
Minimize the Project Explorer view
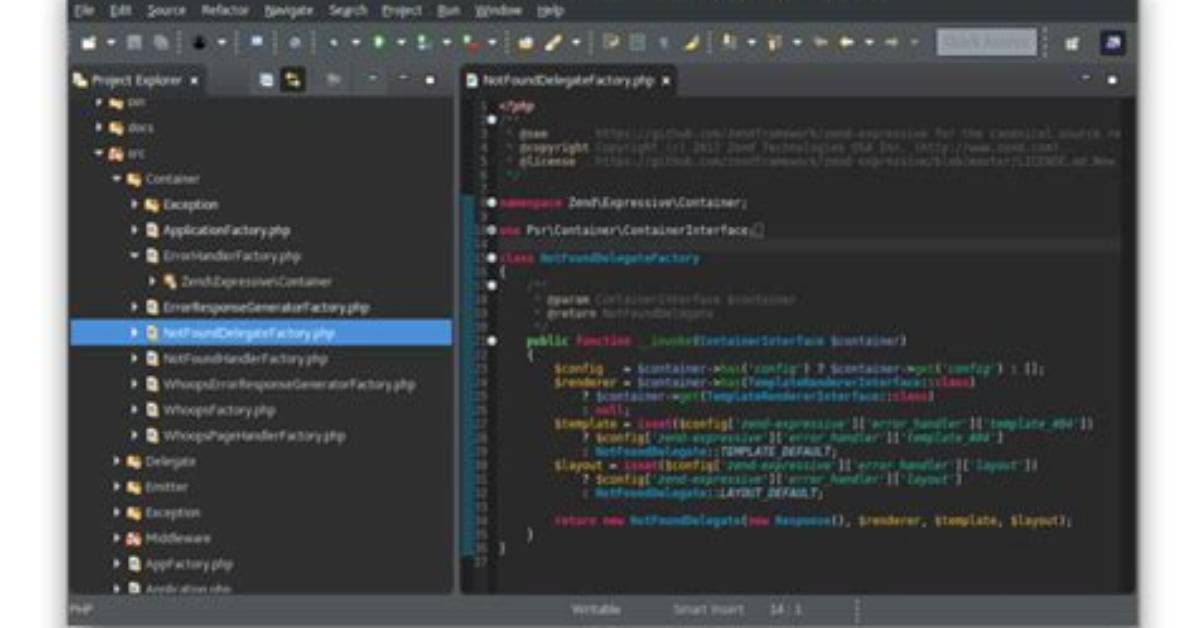[403, 79]
